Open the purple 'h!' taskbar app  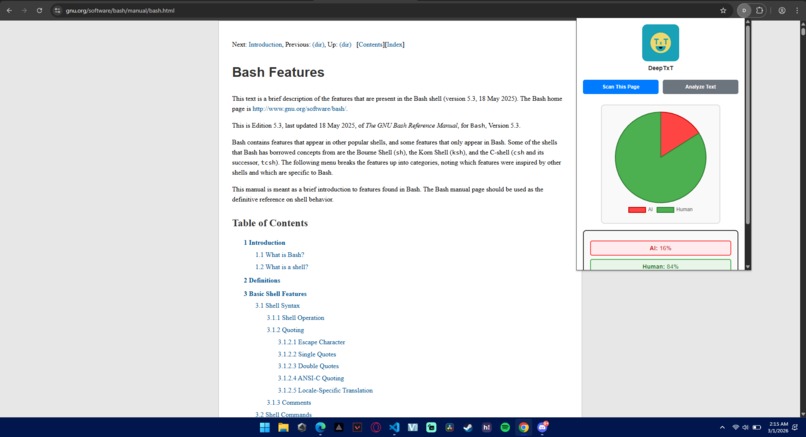486,427
